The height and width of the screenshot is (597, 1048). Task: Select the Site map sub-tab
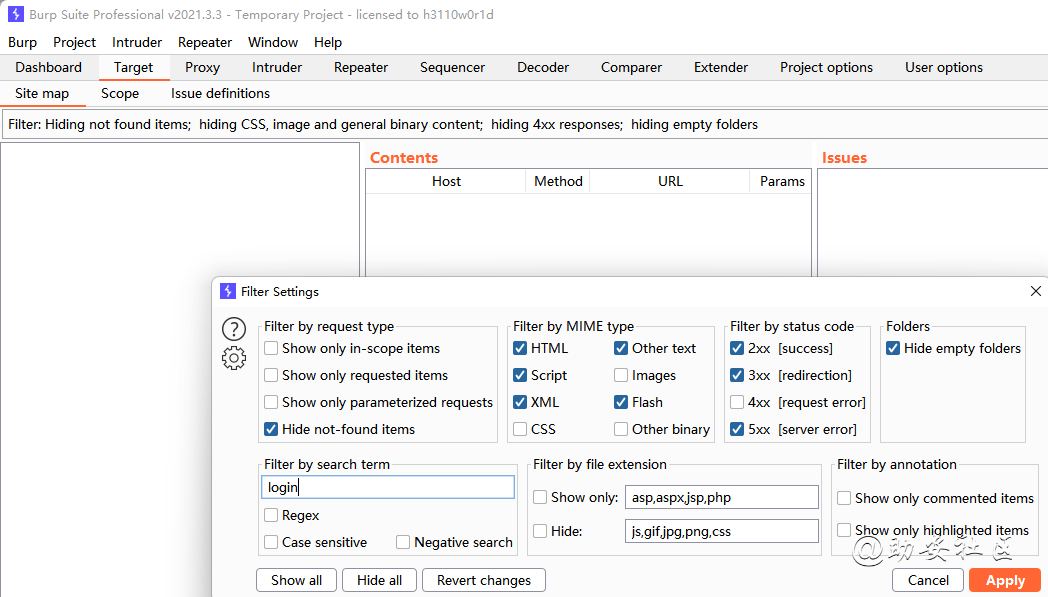(42, 94)
